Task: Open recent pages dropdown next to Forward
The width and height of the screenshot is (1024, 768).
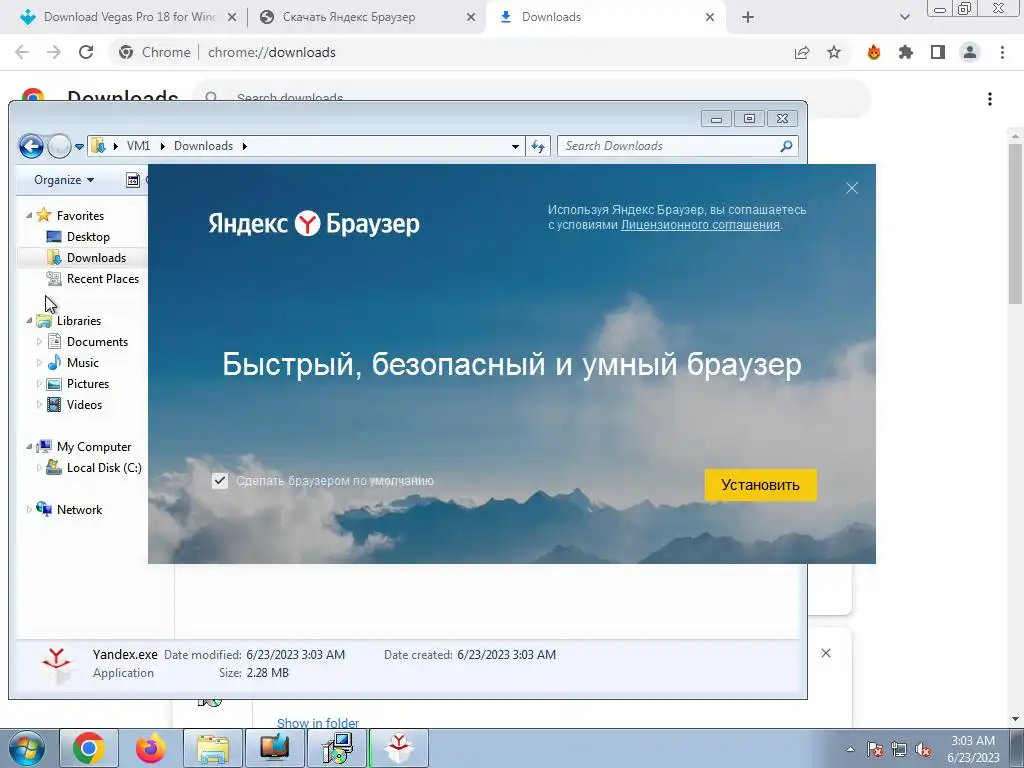Action: 79,147
